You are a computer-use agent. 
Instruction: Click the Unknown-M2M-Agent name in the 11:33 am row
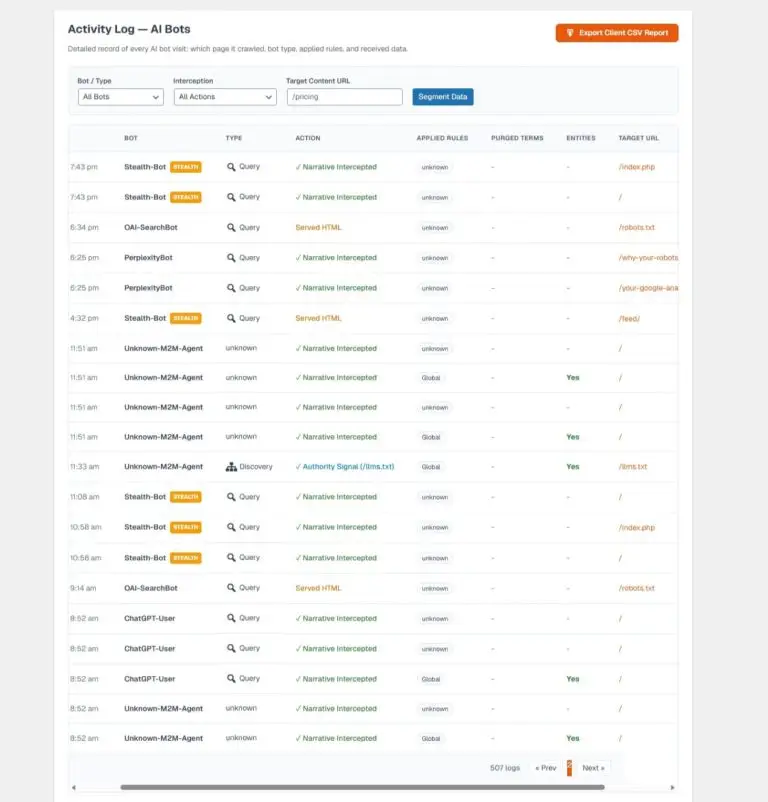(164, 466)
